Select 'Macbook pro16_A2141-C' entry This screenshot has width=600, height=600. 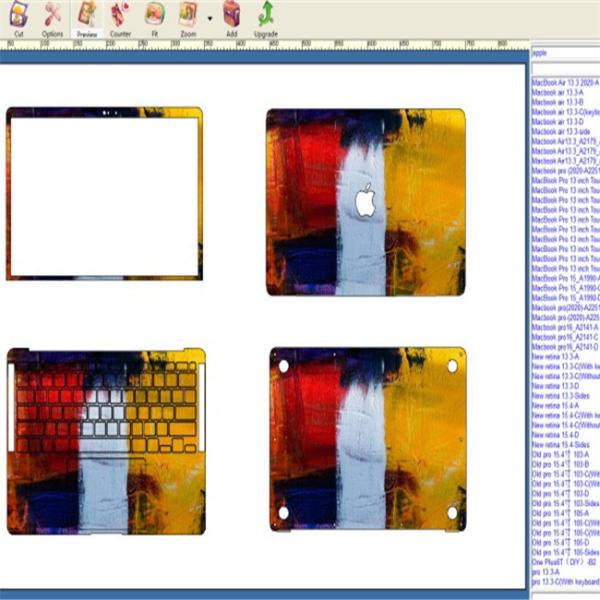pyautogui.click(x=565, y=337)
